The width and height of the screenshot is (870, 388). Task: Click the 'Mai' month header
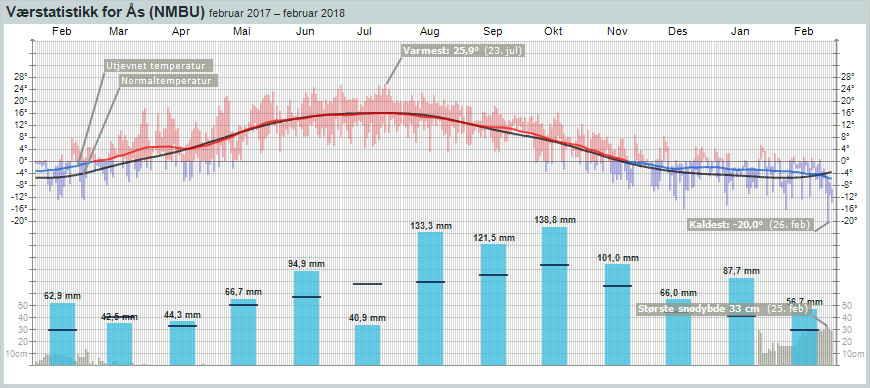241,32
